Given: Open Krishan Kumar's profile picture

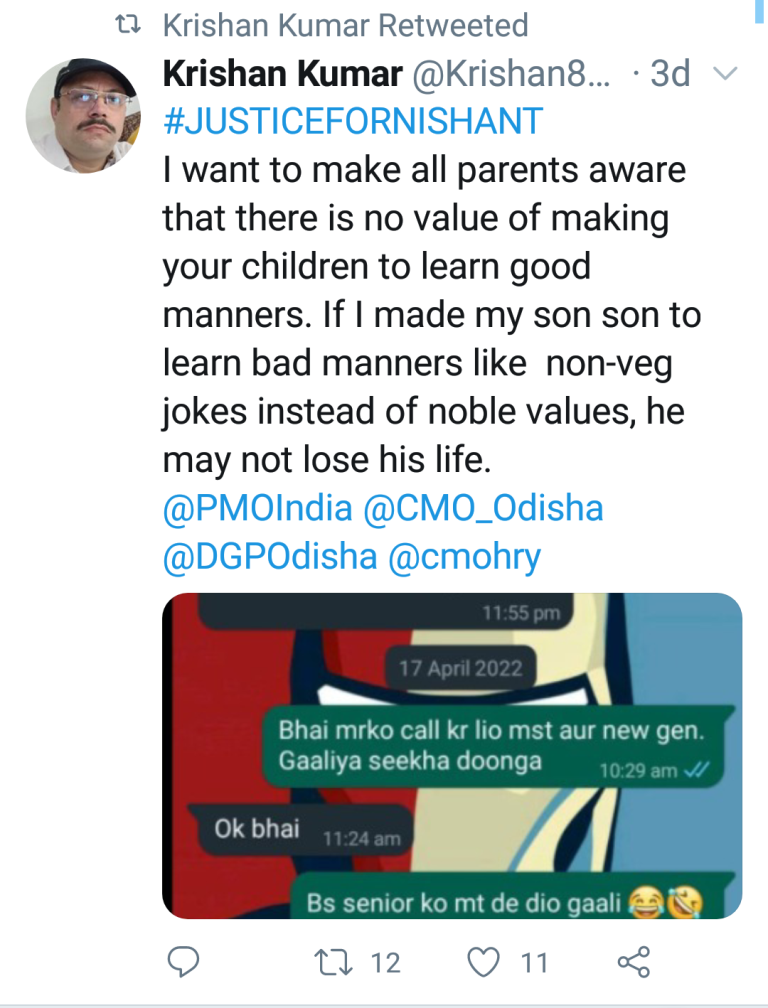Looking at the screenshot, I should click(81, 114).
